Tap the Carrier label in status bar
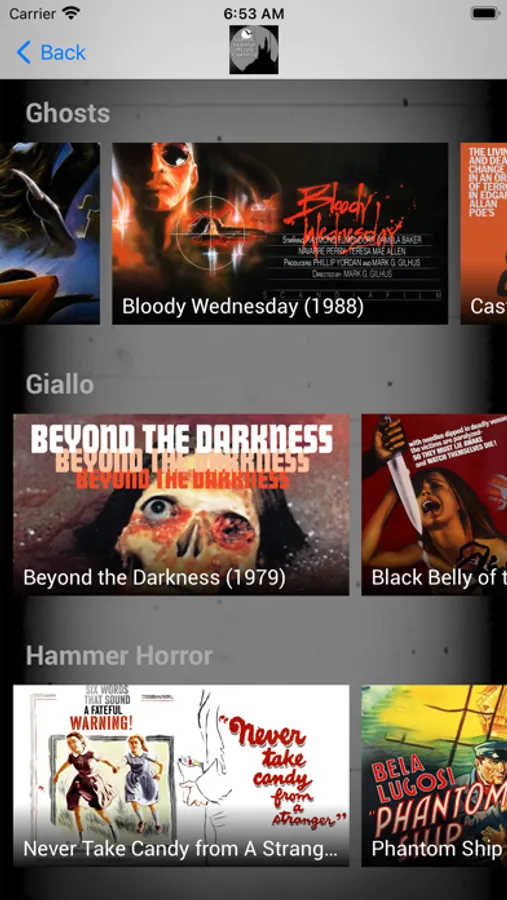Screen dimensions: 507x900 32,13
